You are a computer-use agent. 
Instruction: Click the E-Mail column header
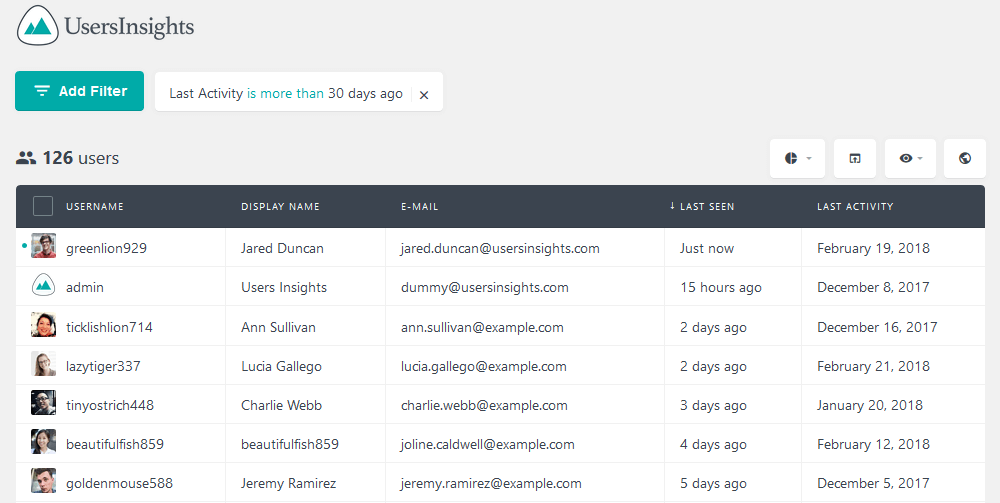pyautogui.click(x=420, y=207)
